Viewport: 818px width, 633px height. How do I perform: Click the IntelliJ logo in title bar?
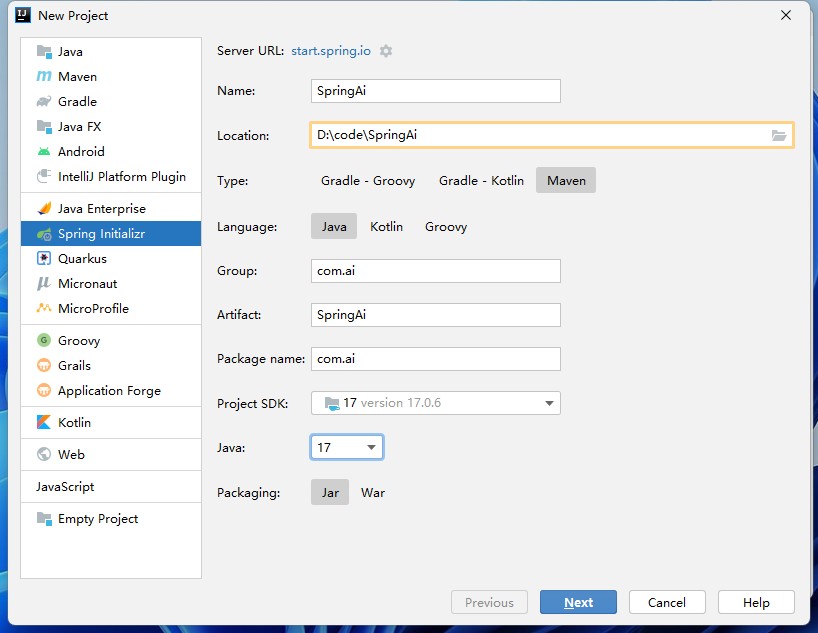click(22, 15)
